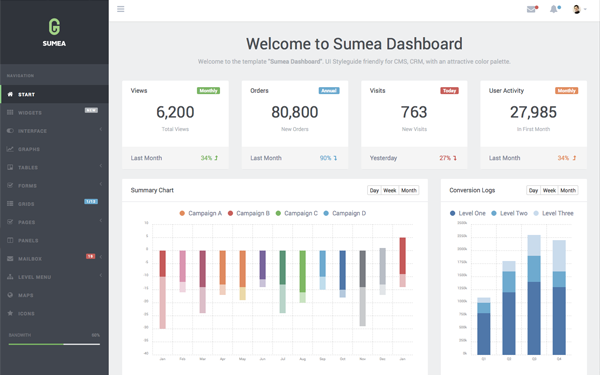Open the bell alerts icon
600x375 pixels.
pyautogui.click(x=554, y=9)
